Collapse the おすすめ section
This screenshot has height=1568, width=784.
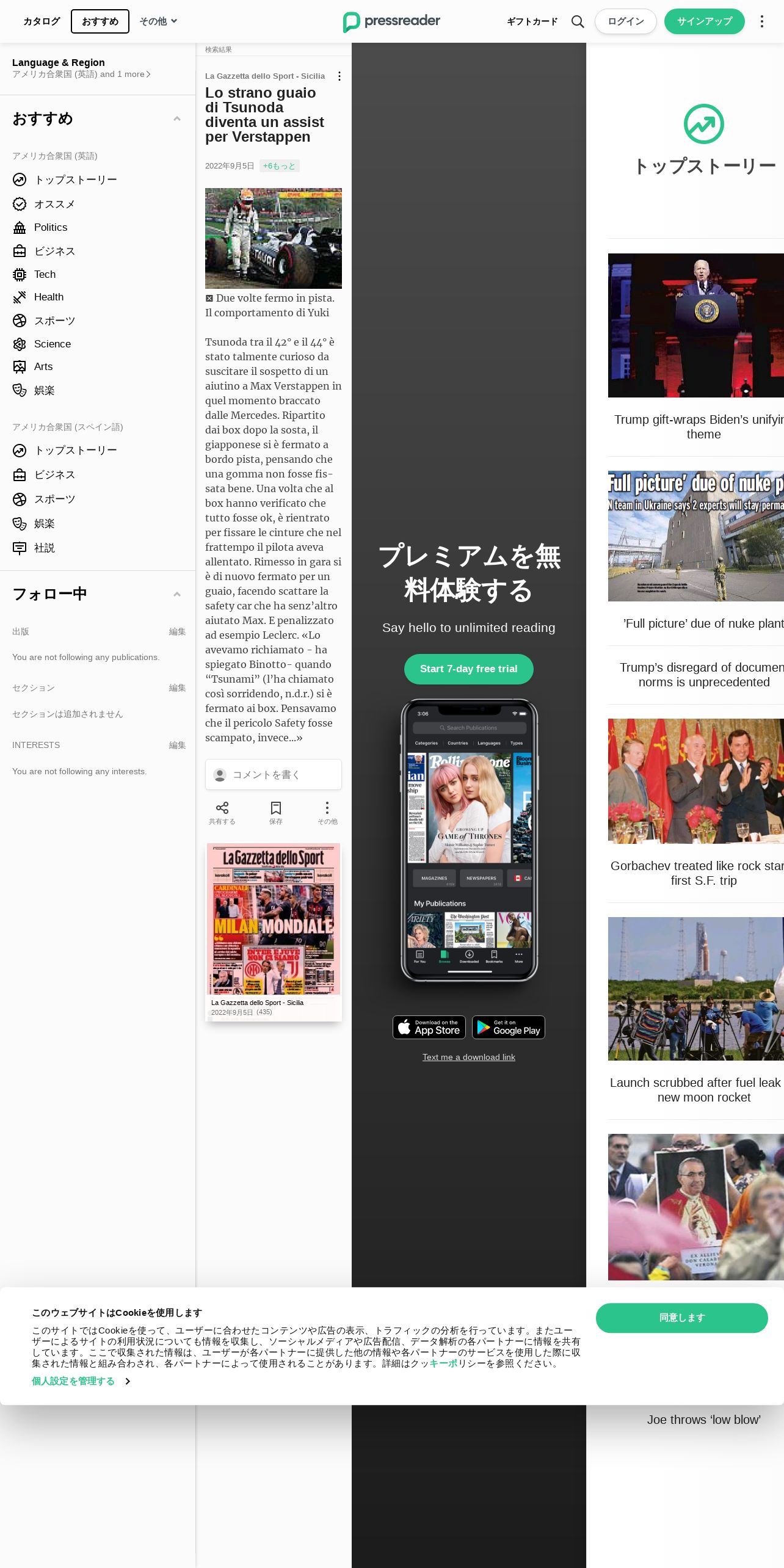click(x=177, y=118)
